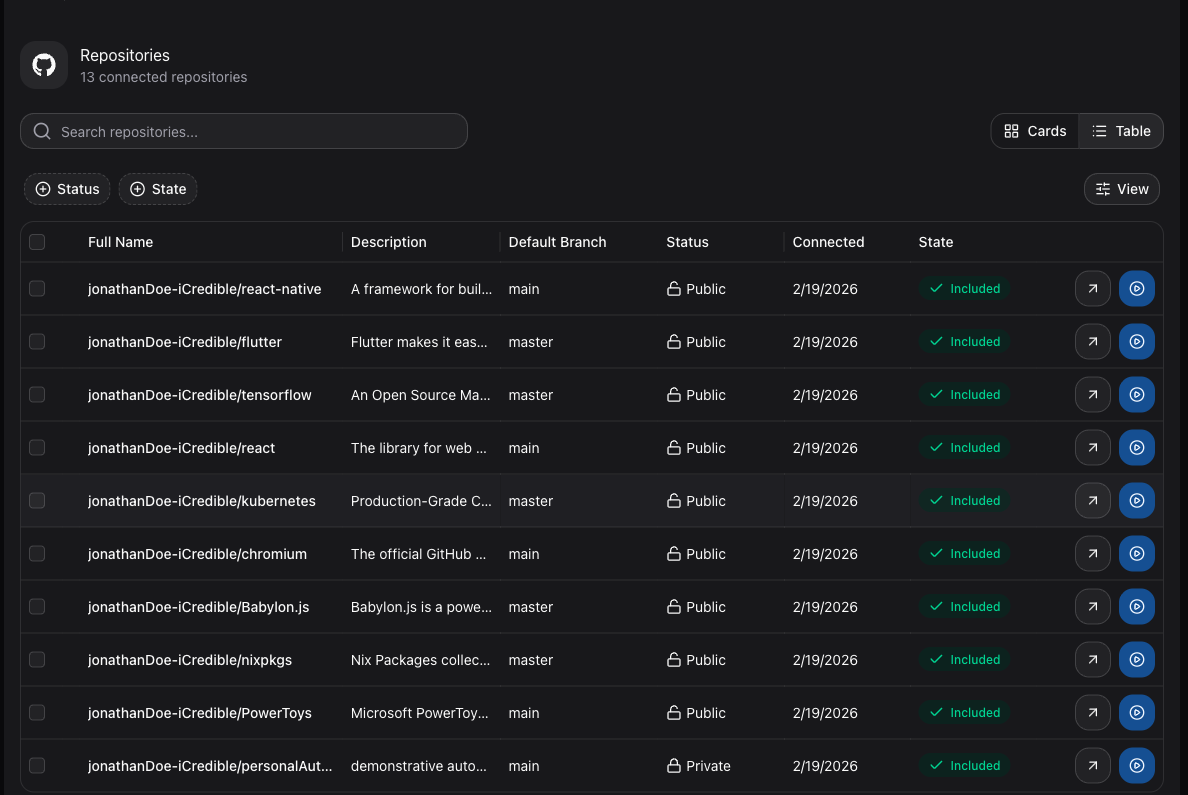Click the blue play icon for flutter

[x=1137, y=342]
